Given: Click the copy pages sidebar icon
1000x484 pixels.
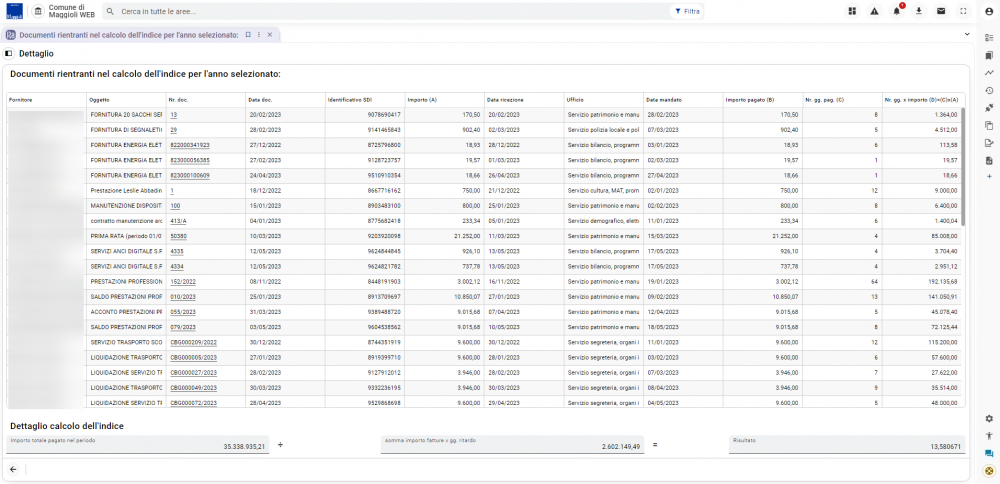Looking at the screenshot, I should 989,125.
